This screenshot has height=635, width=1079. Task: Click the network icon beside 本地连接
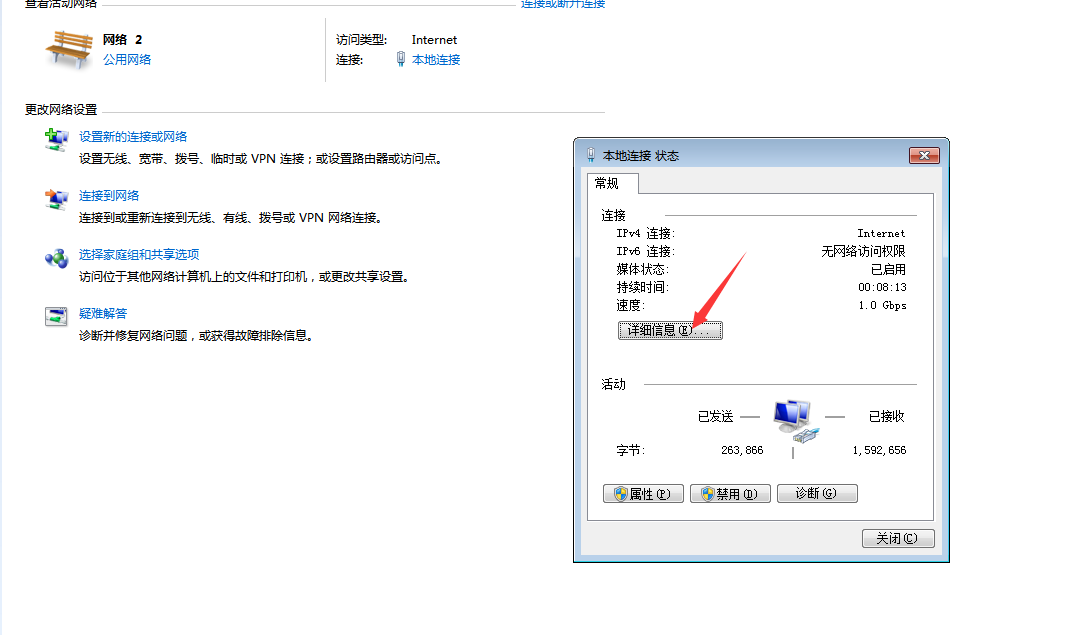pos(401,56)
